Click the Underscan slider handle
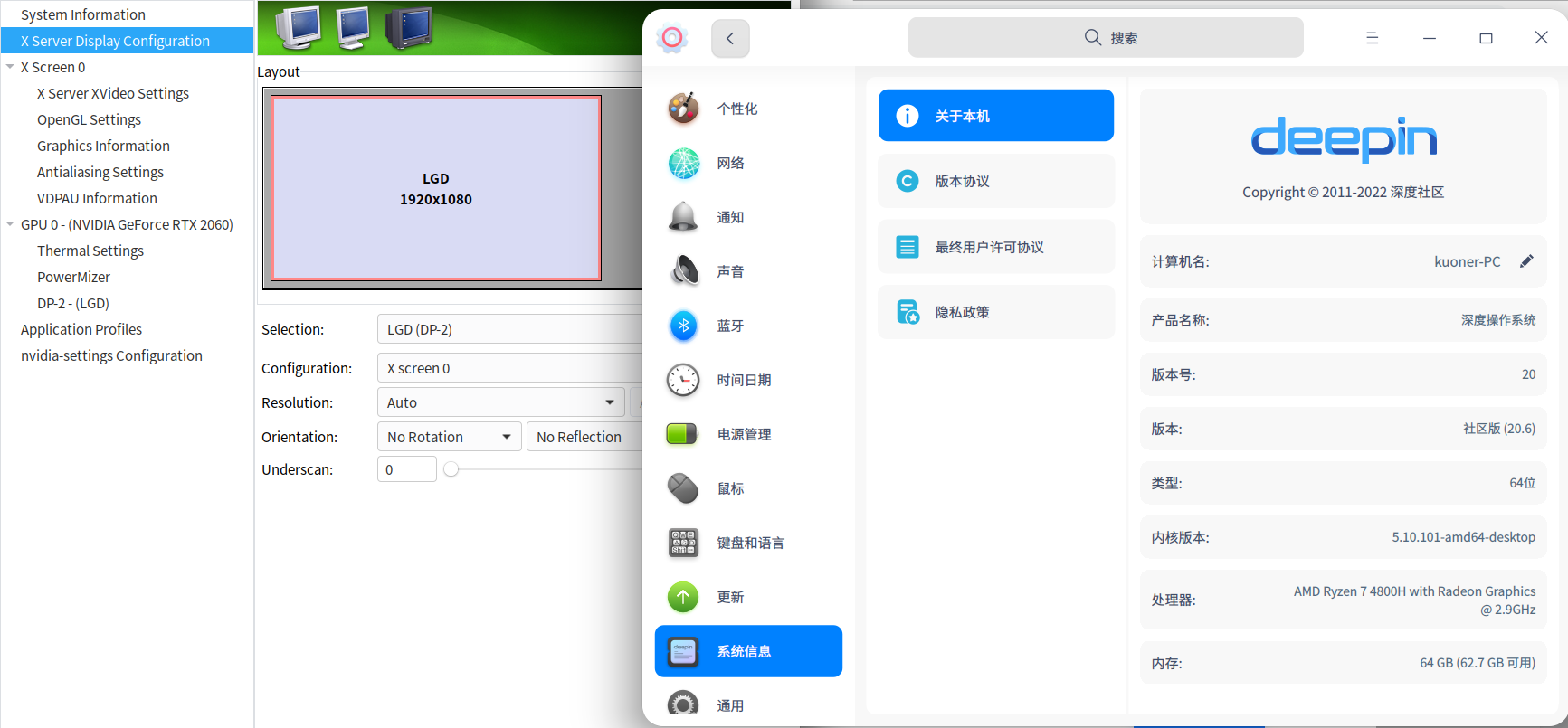The height and width of the screenshot is (728, 1568). (x=451, y=469)
